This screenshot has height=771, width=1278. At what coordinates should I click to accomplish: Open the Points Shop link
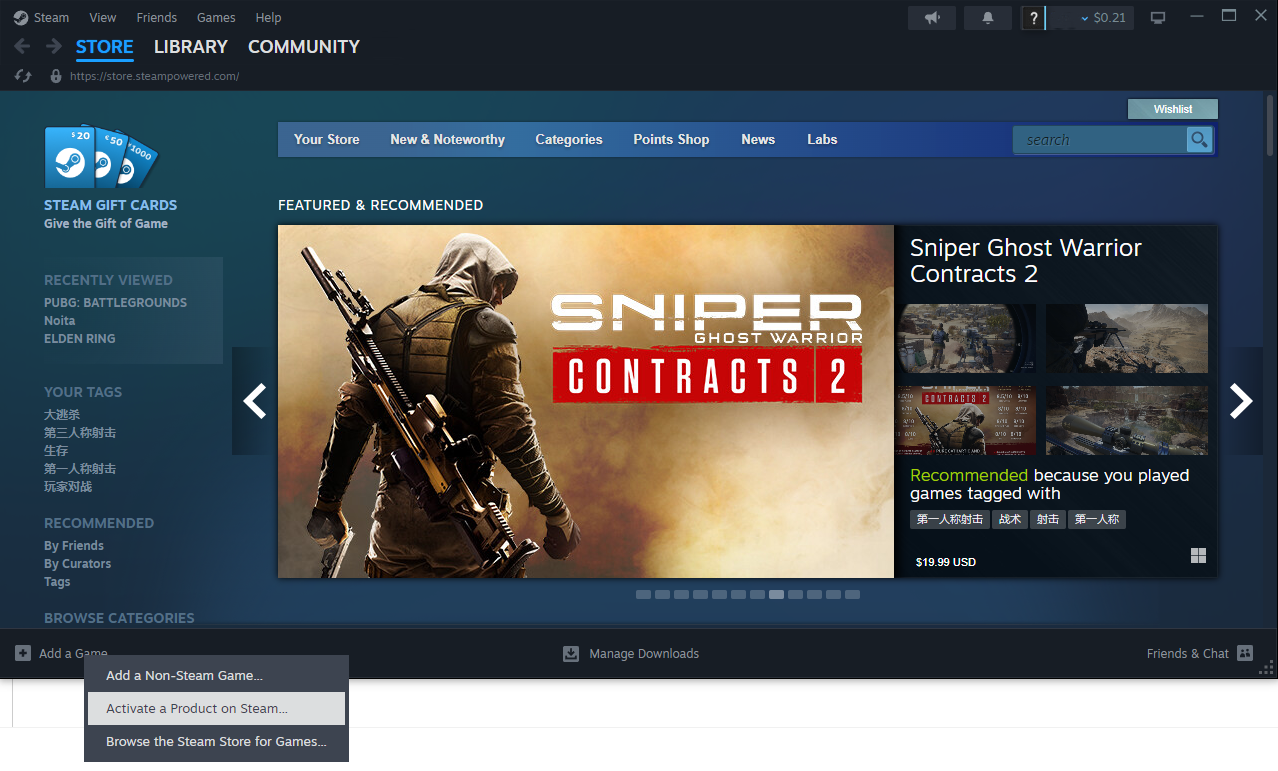[671, 140]
